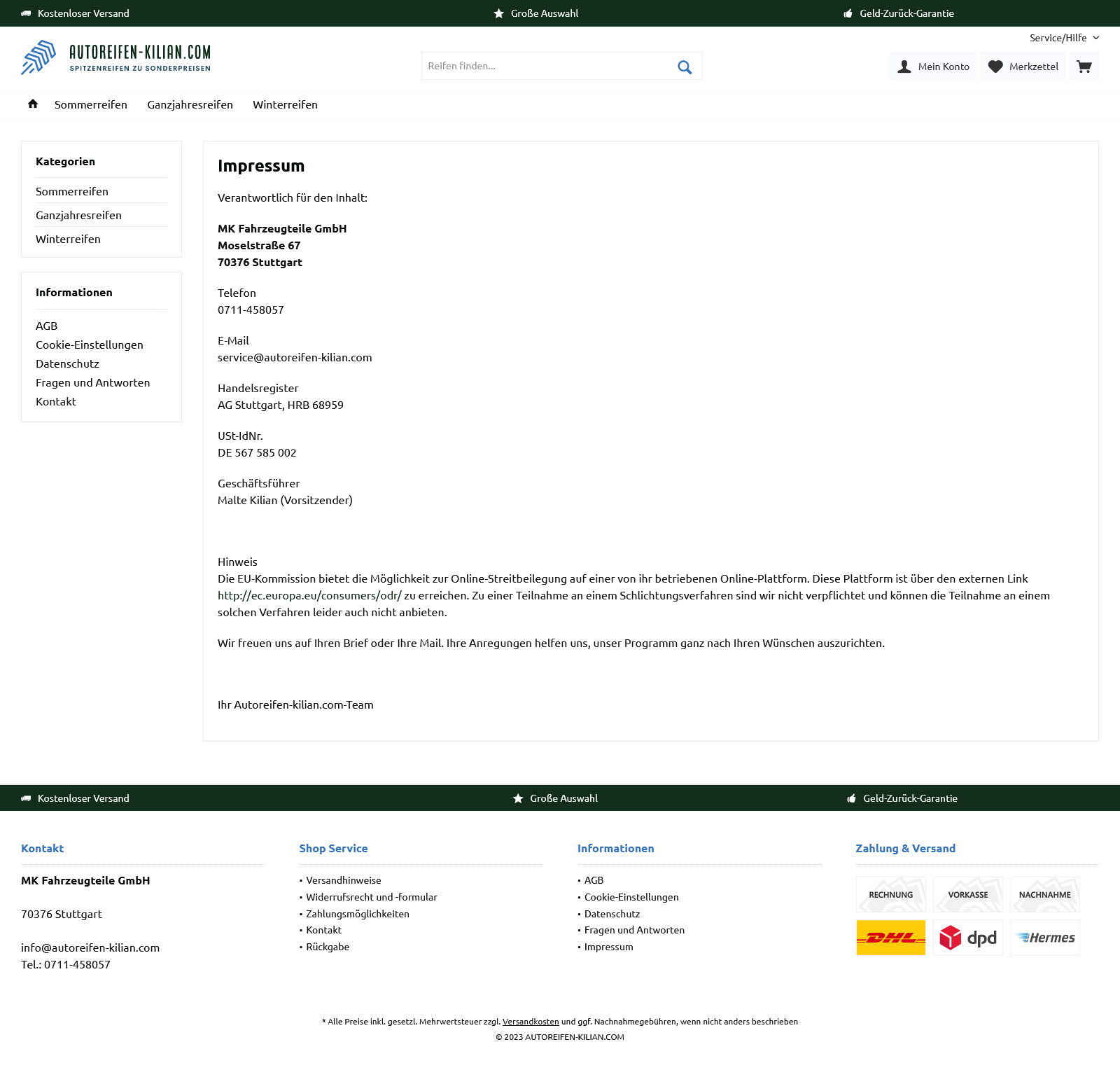Open Versandhinweise in footer
Viewport: 1120px width, 1084px height.
pyautogui.click(x=344, y=880)
